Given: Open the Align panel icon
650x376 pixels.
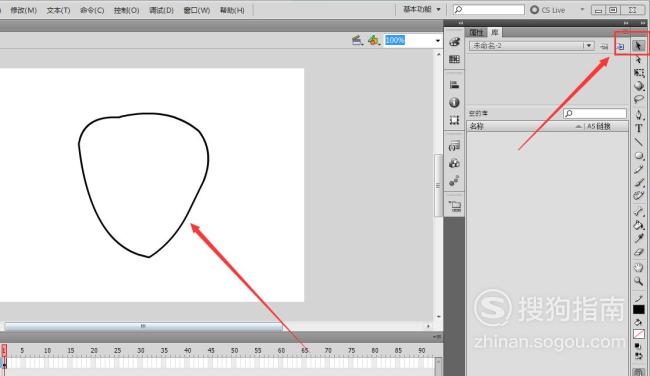Looking at the screenshot, I should [x=454, y=85].
